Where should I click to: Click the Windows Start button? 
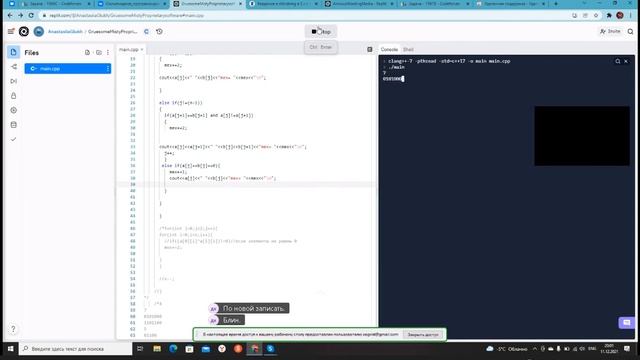point(10,349)
